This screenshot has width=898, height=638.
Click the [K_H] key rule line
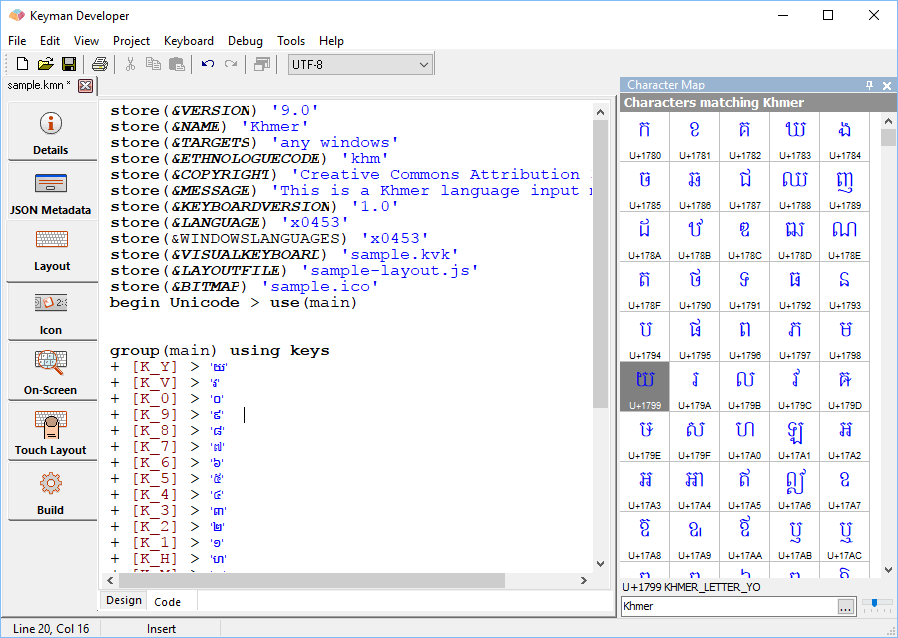pyautogui.click(x=170, y=558)
